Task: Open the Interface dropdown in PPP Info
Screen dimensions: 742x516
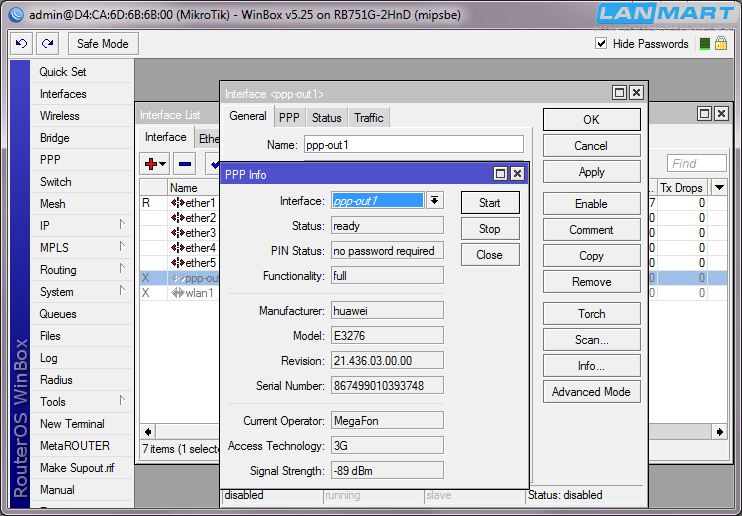Action: (434, 200)
